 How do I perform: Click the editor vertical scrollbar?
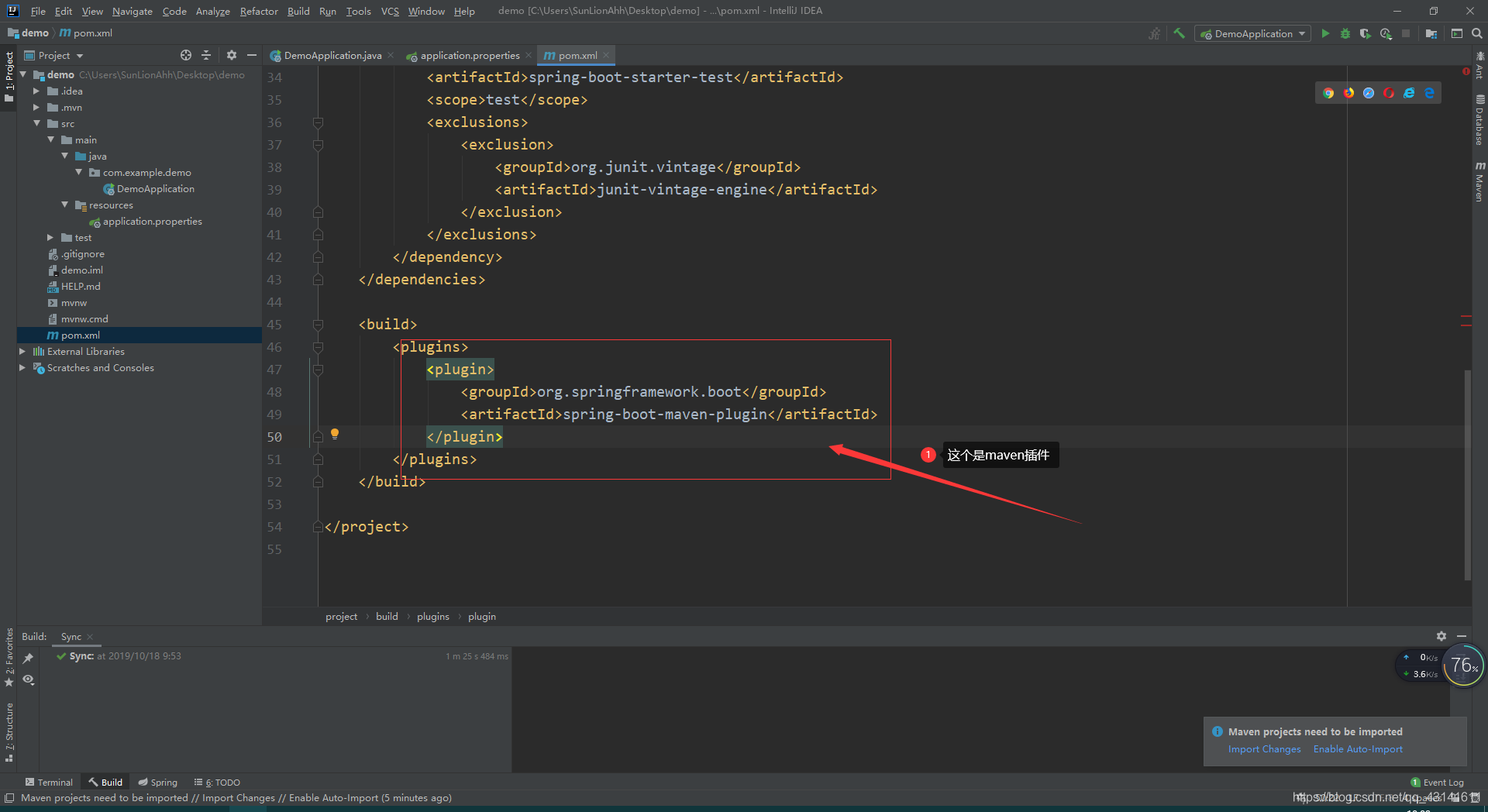click(1467, 474)
